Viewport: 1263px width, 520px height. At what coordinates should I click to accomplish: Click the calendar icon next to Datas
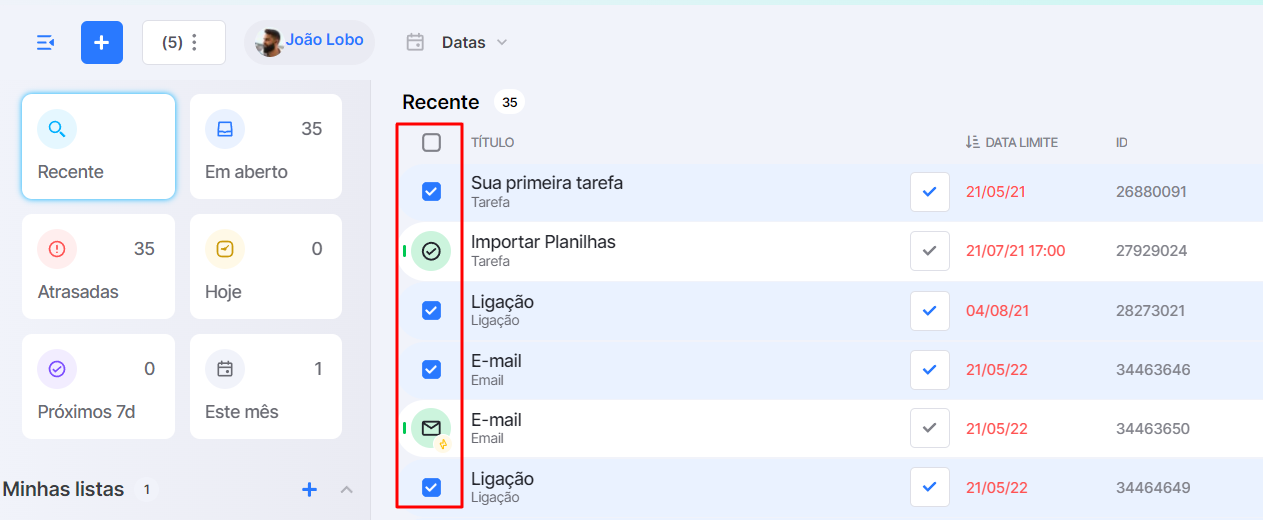pyautogui.click(x=415, y=42)
